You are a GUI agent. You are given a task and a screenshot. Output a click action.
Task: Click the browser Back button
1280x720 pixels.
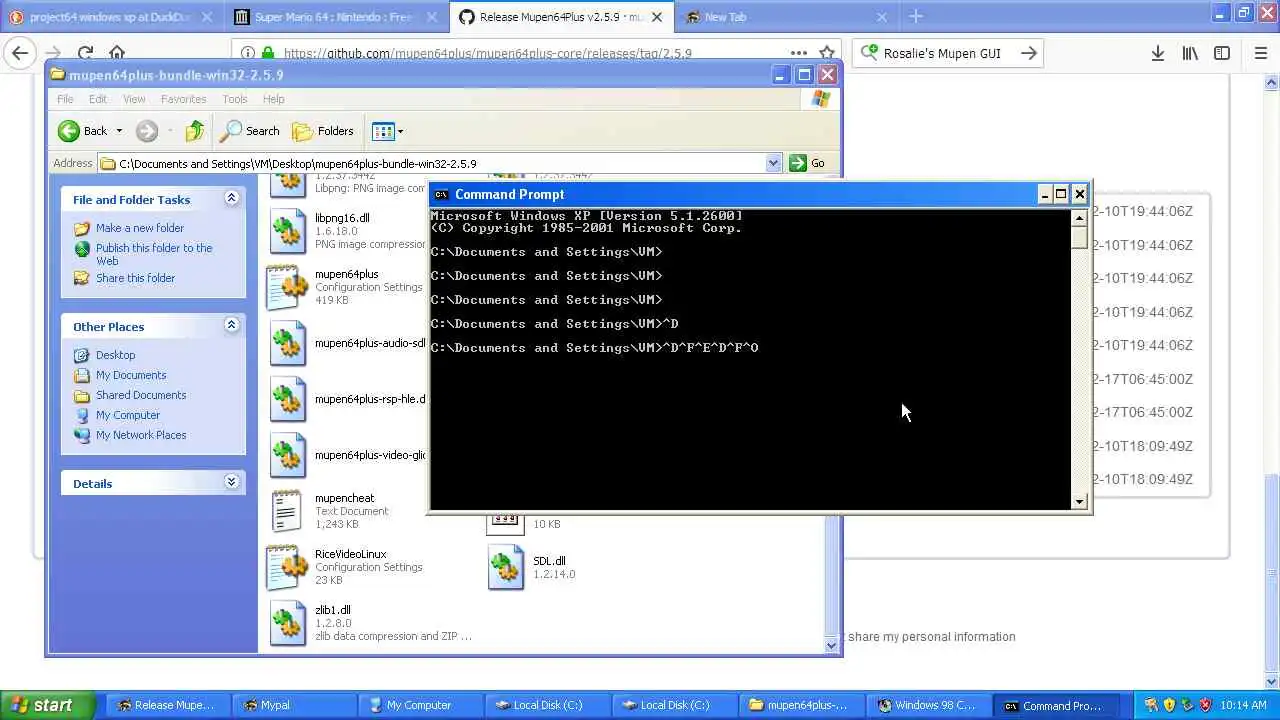click(20, 53)
